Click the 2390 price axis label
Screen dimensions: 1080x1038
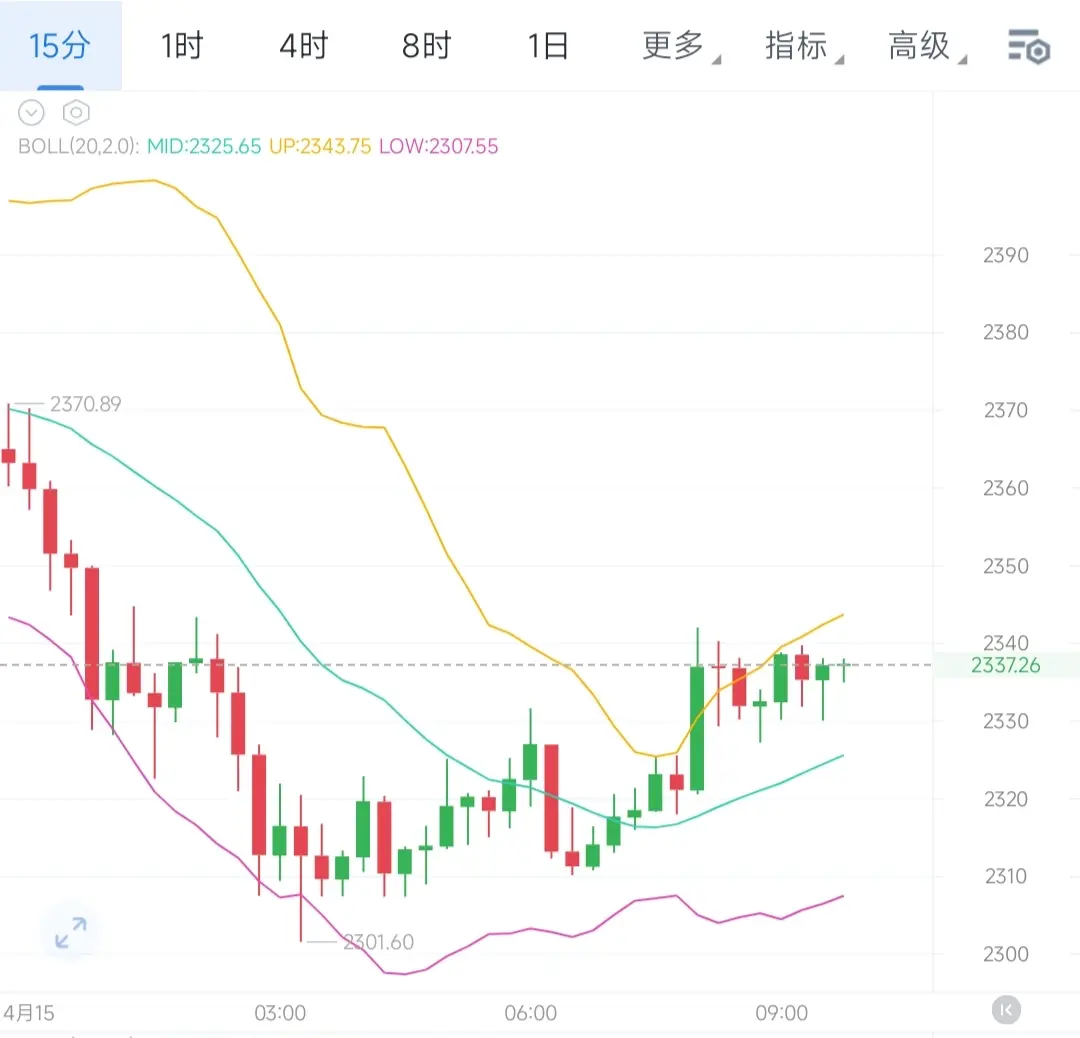pos(1006,256)
